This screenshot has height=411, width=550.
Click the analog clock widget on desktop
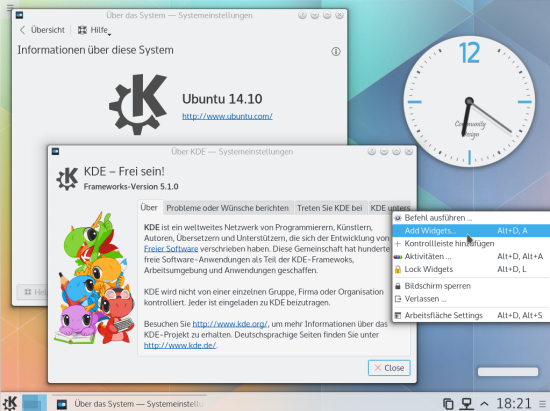pos(469,101)
